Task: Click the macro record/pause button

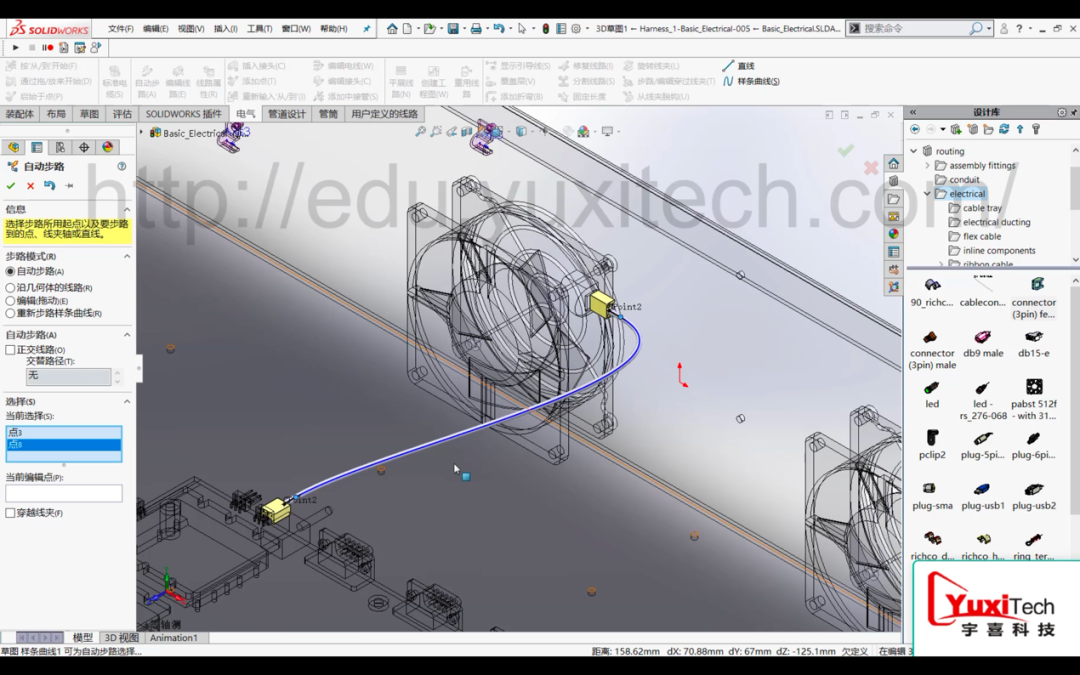Action: click(48, 48)
